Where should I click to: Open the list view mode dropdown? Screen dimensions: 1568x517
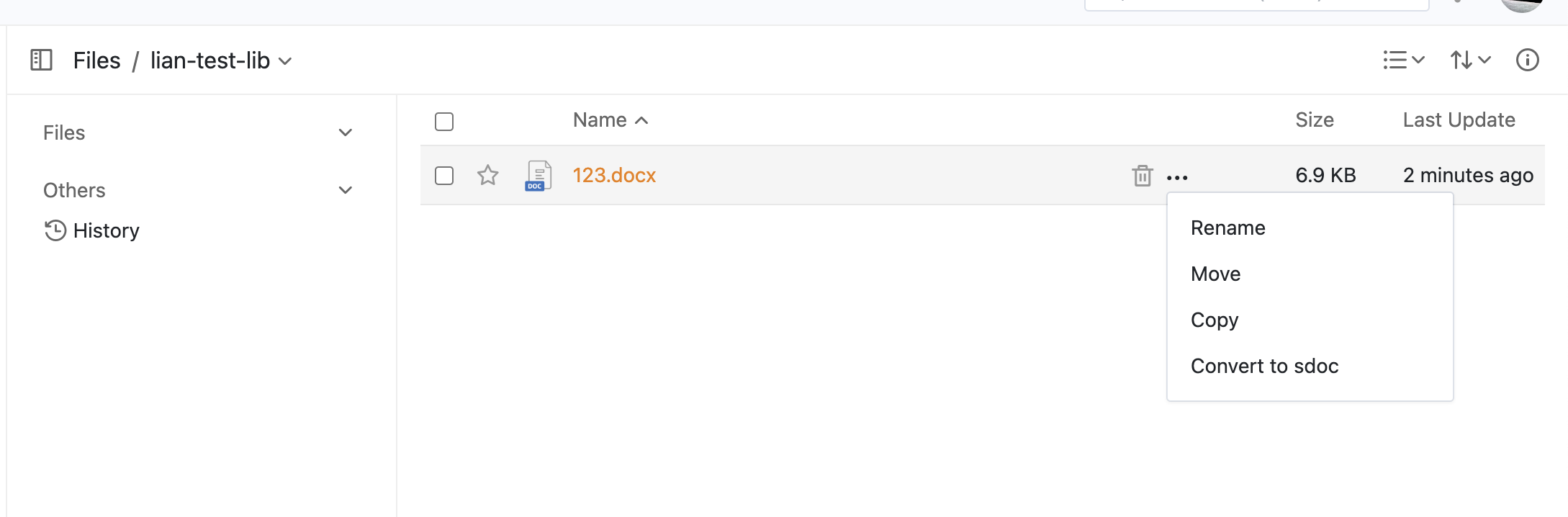(x=1403, y=60)
